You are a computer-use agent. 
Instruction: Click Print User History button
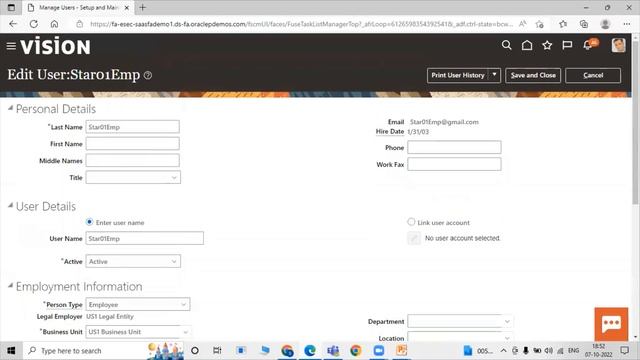[458, 75]
